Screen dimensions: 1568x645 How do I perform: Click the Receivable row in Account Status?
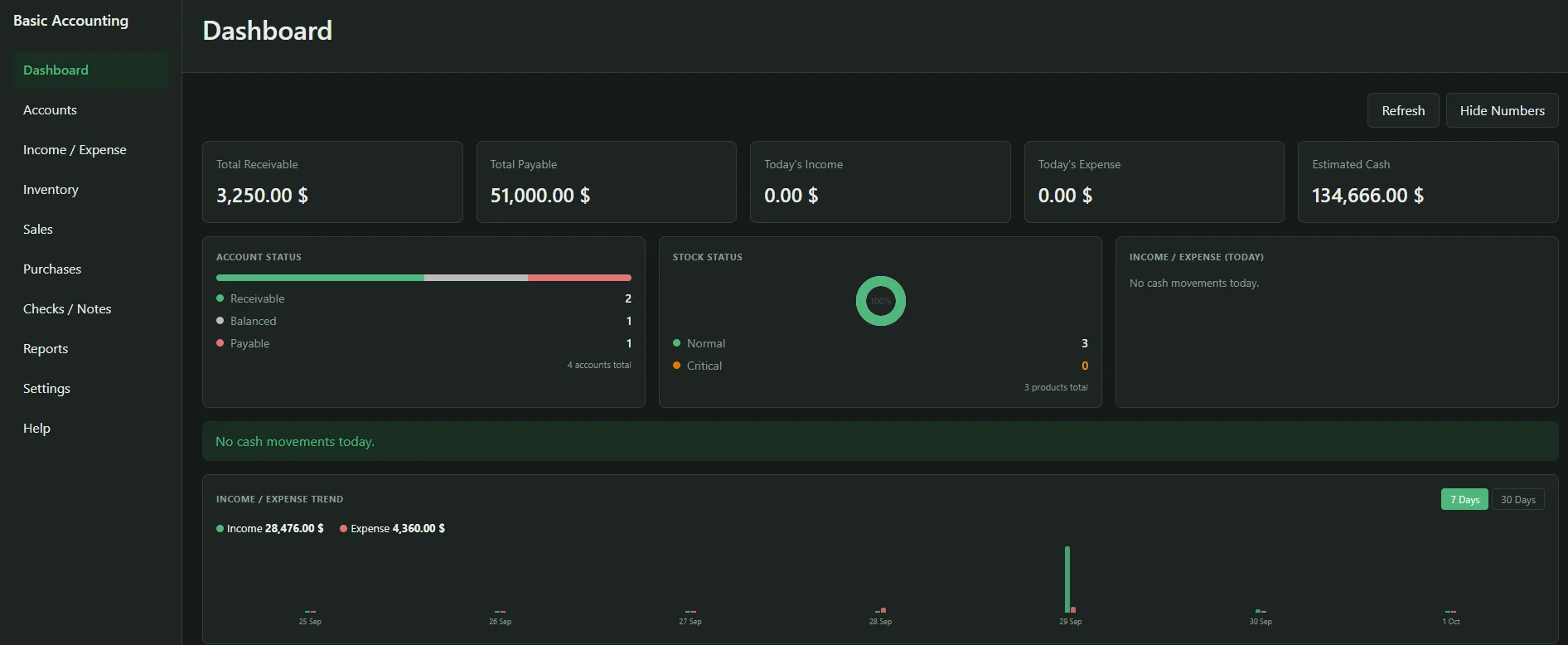tap(423, 298)
